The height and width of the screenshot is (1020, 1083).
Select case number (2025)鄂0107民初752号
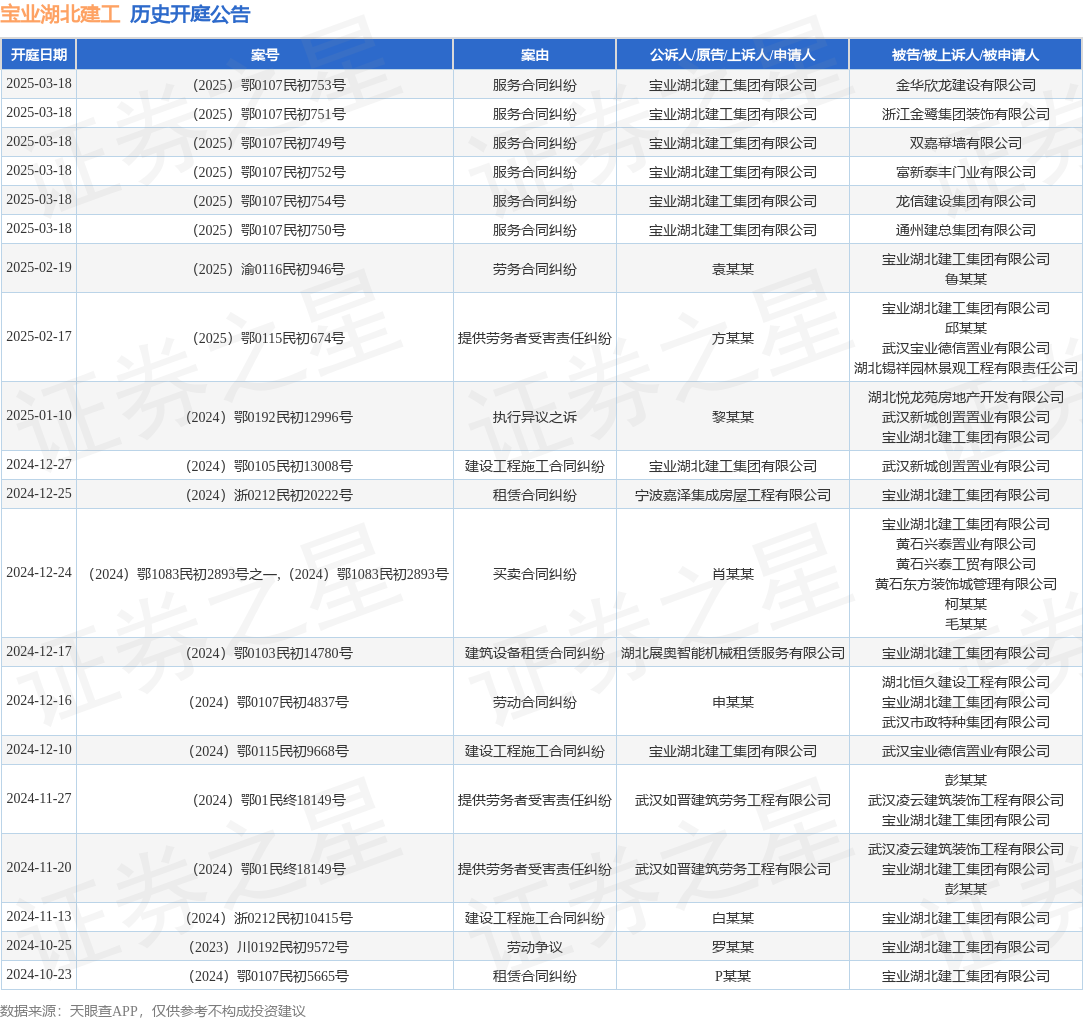click(x=269, y=173)
